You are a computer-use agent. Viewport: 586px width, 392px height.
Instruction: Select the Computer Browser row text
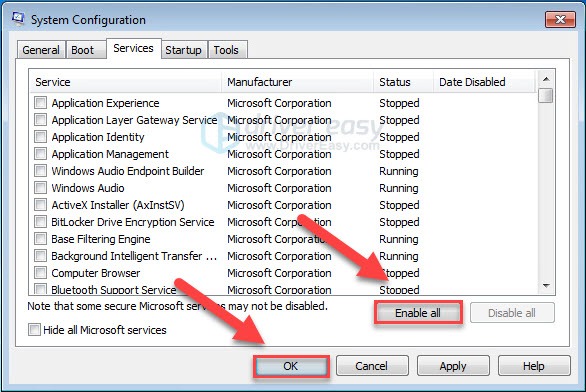[96, 273]
